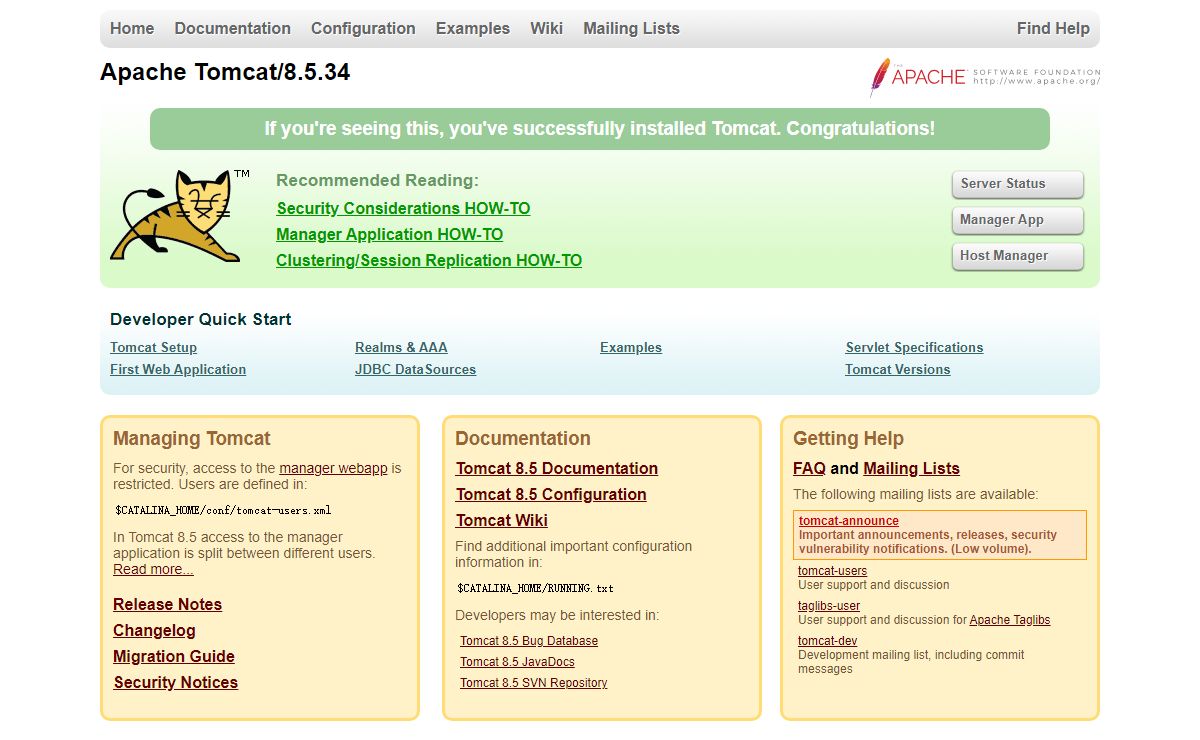Open Documentation in the top navigation
The height and width of the screenshot is (740, 1200).
point(233,28)
